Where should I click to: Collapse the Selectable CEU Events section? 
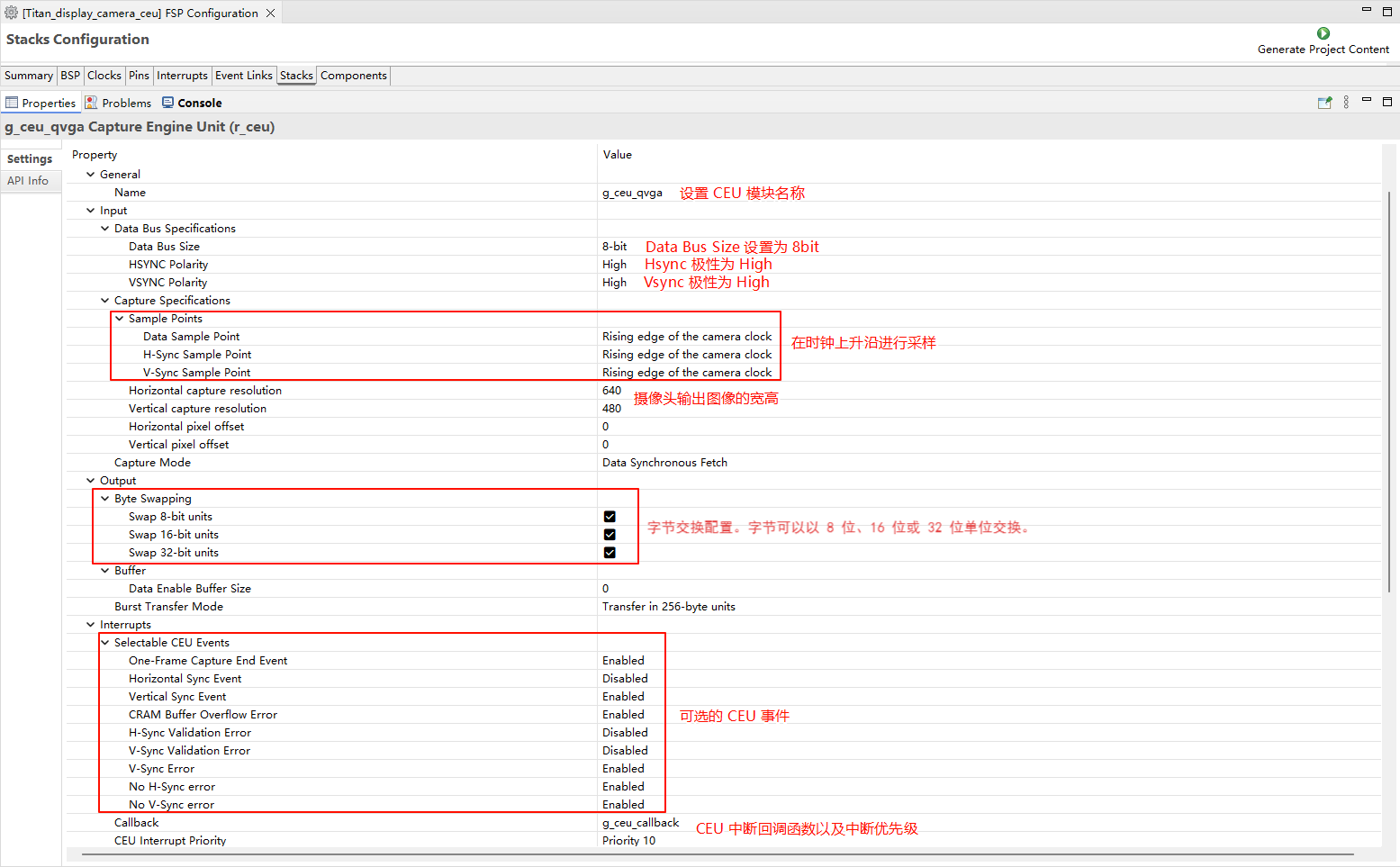pyautogui.click(x=105, y=643)
